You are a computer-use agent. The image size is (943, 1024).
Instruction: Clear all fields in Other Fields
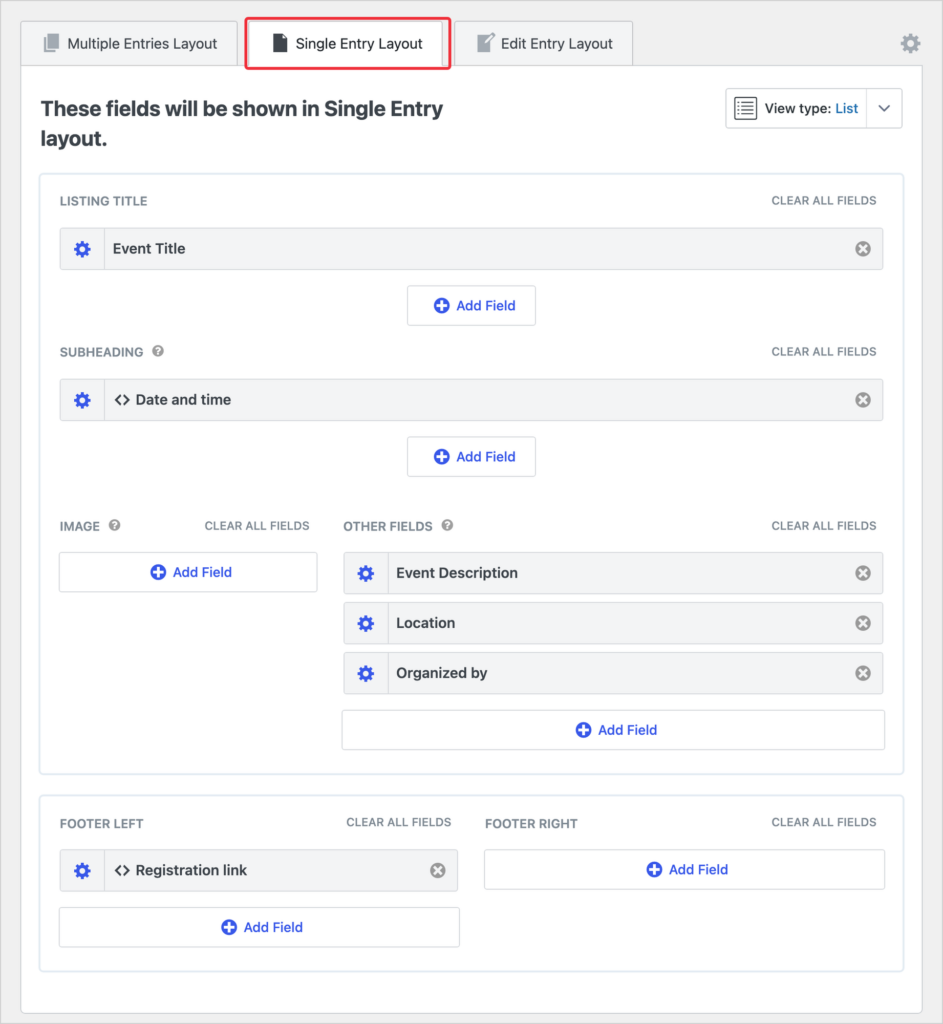[x=824, y=526]
